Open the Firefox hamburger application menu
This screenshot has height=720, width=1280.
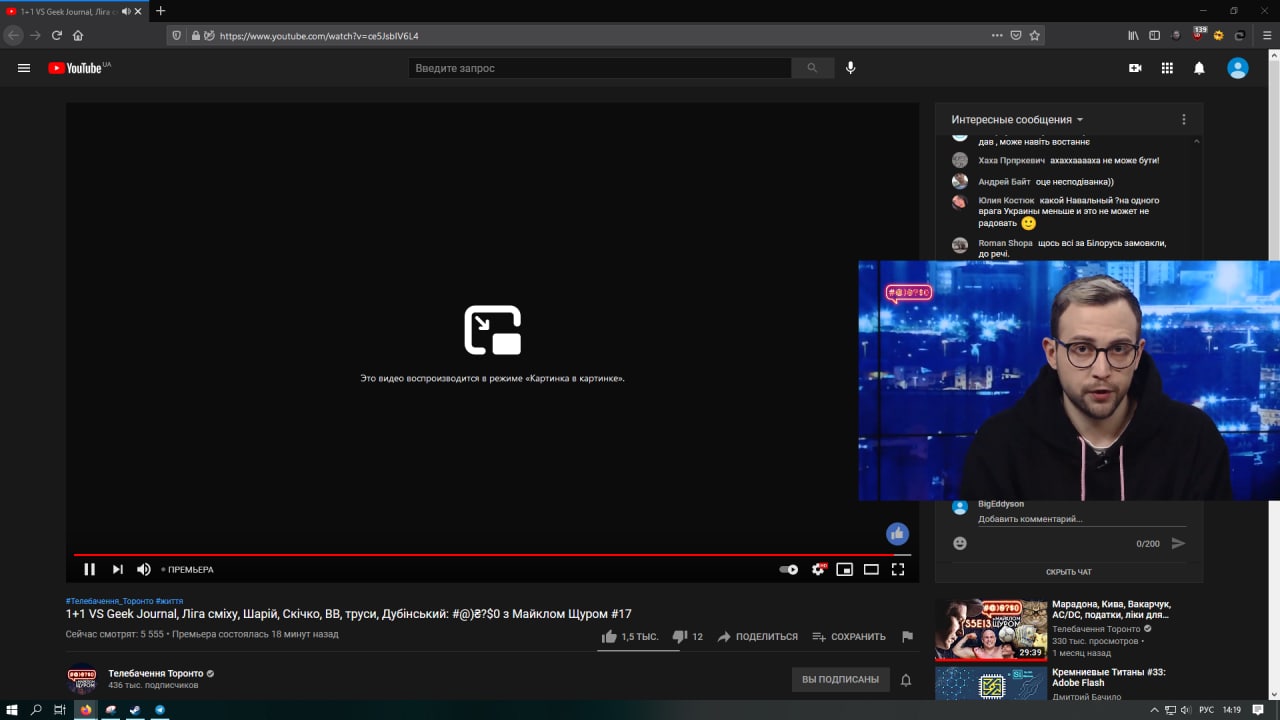(1267, 35)
